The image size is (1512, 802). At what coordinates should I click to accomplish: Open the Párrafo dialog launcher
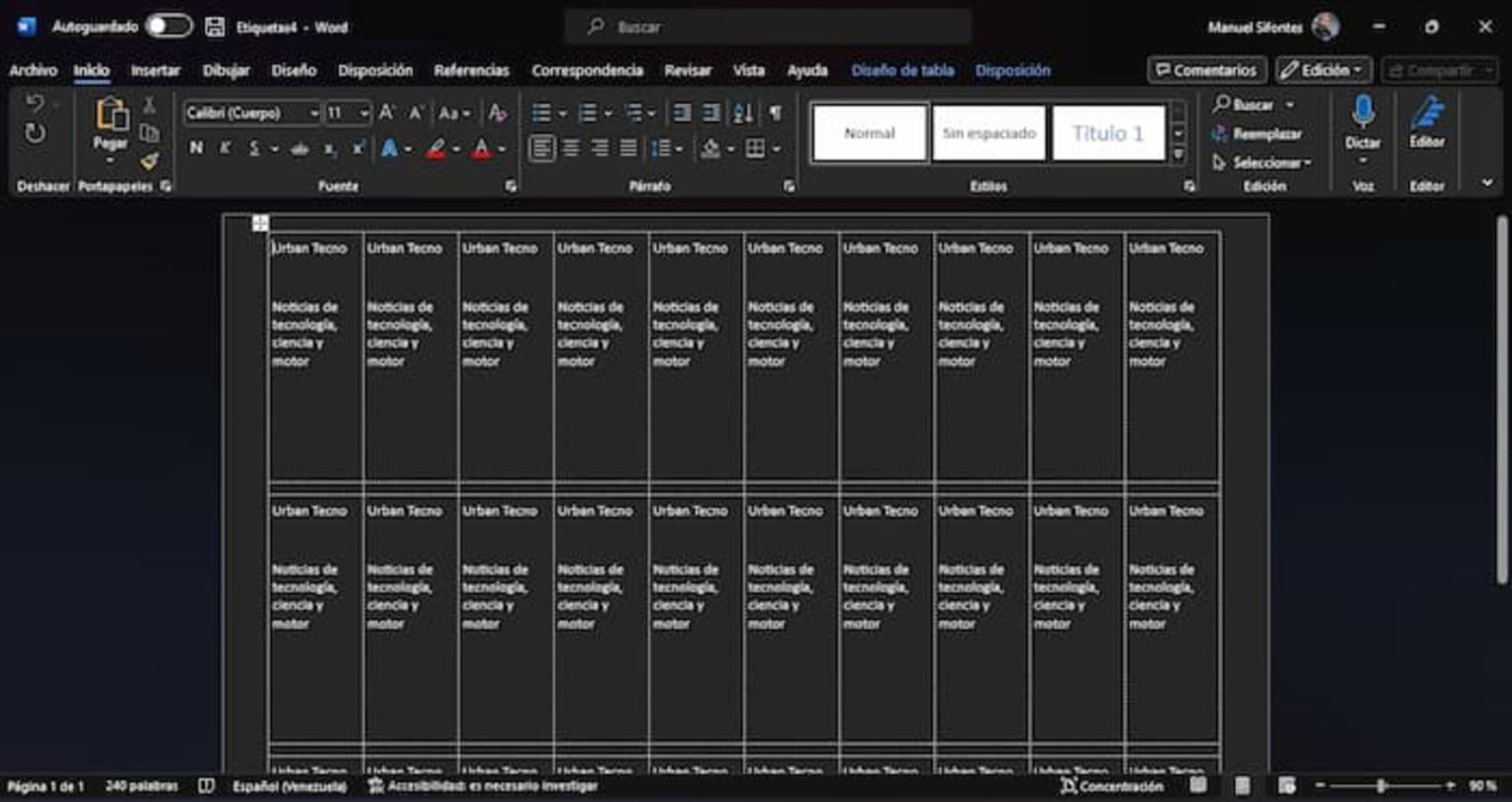pos(789,186)
